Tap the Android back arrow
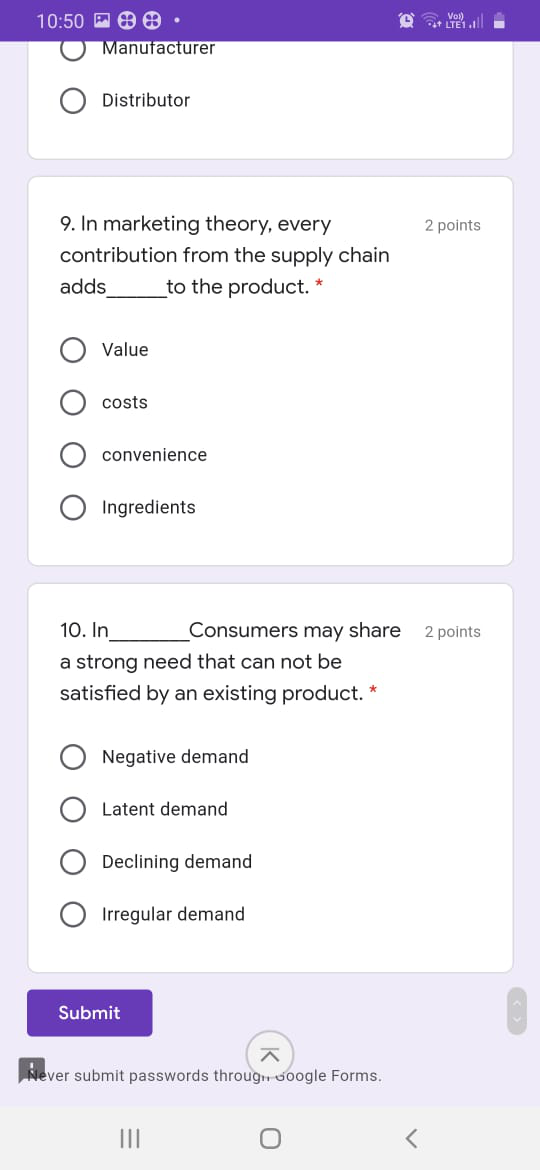The height and width of the screenshot is (1170, 540). pos(411,1138)
